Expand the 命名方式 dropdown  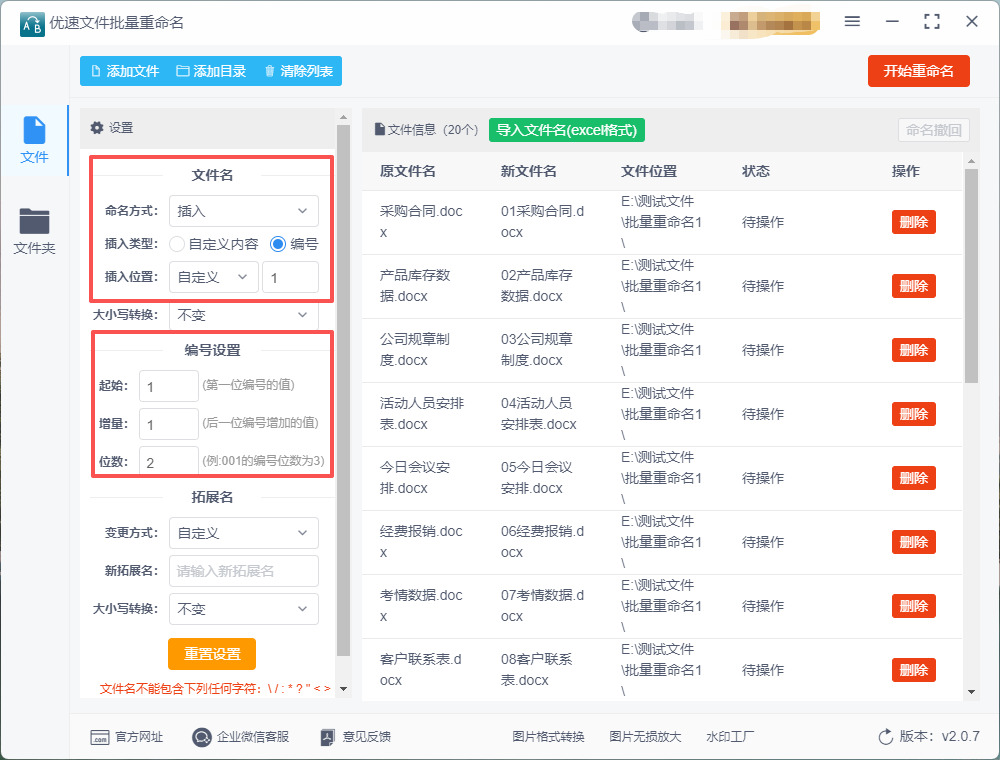(x=243, y=211)
